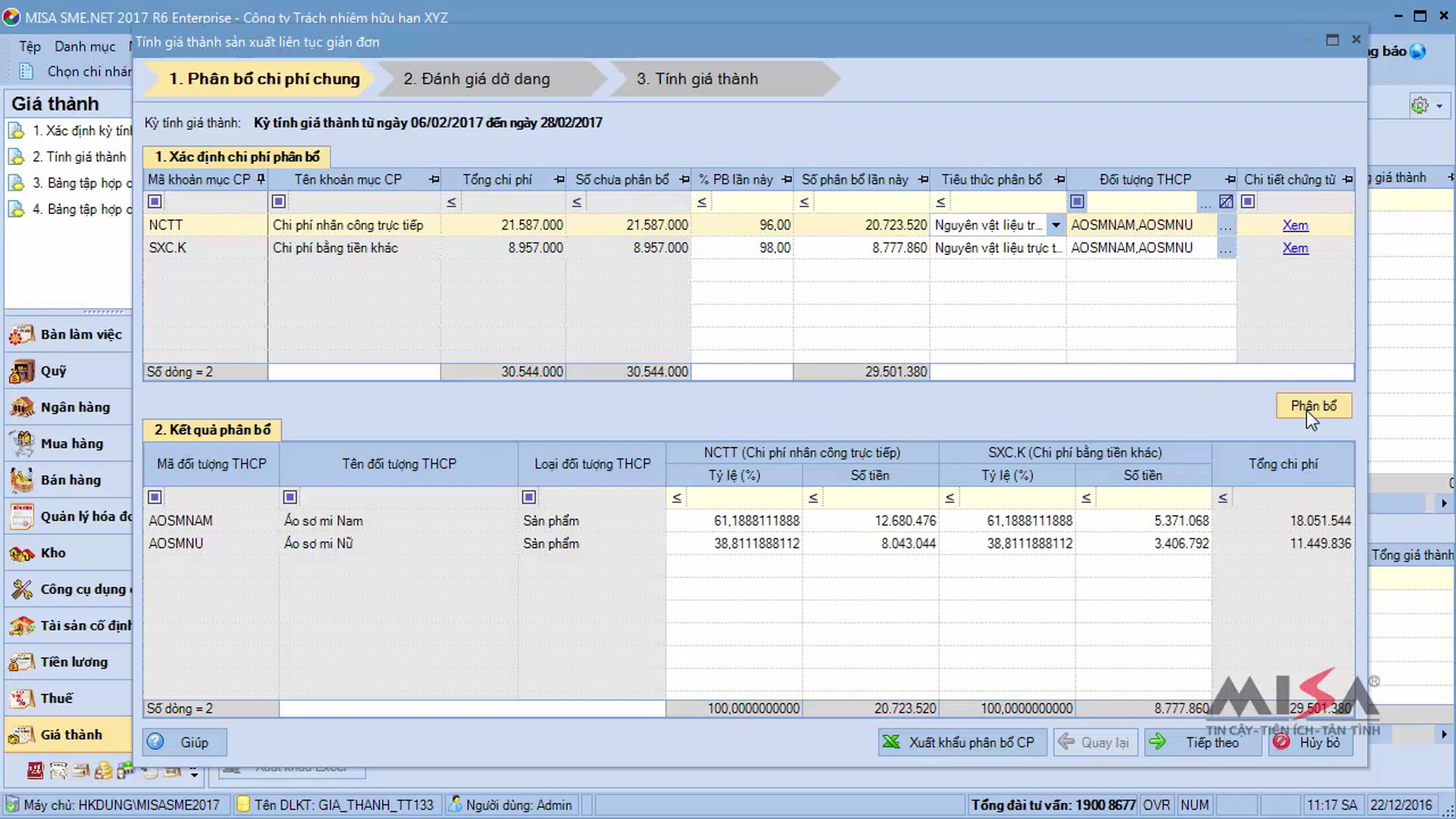Open the Tệp menu
Screen dimensions: 1456x819
coord(30,46)
